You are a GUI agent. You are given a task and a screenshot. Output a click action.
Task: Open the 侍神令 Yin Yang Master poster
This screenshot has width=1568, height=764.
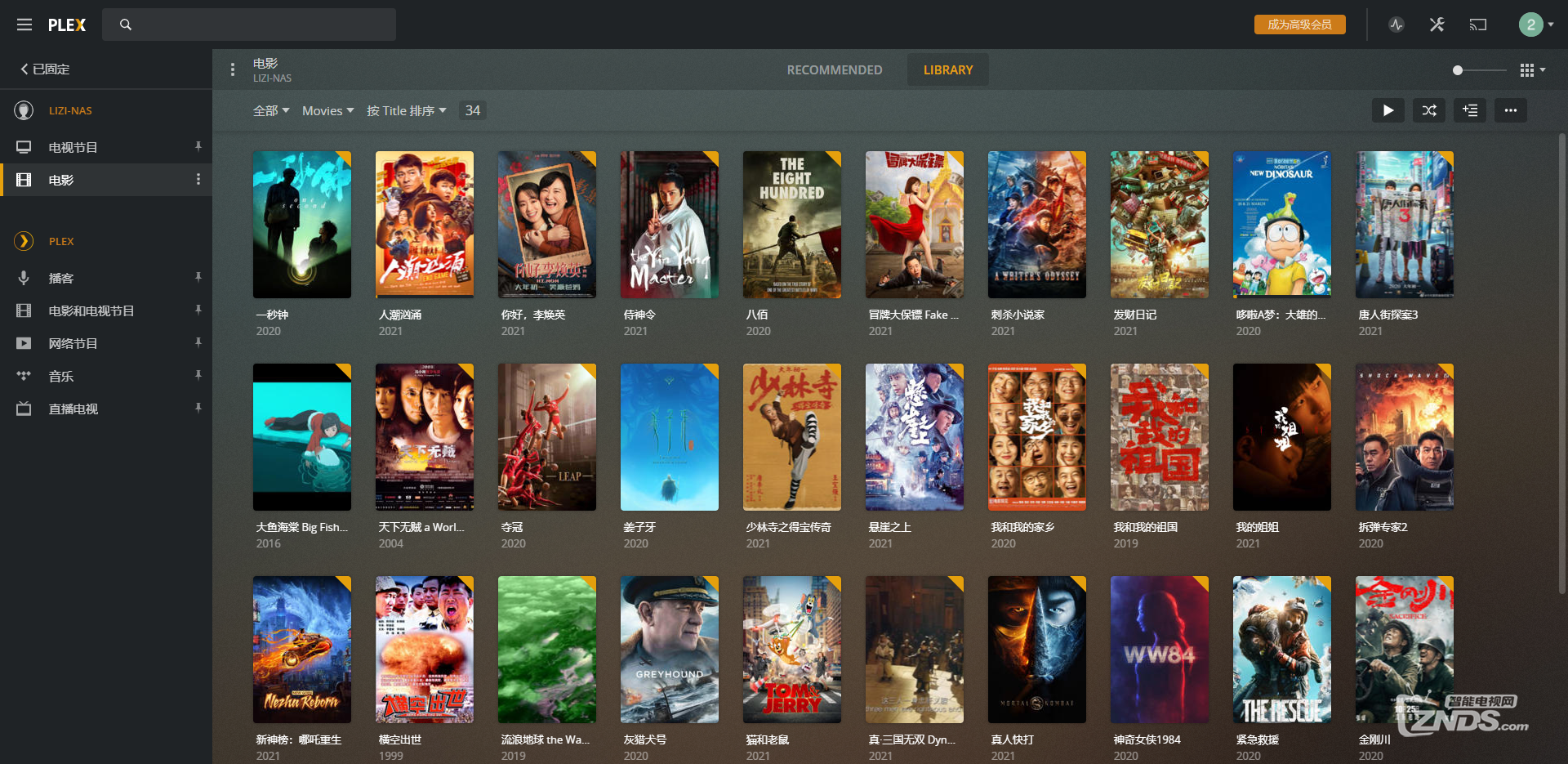coord(670,225)
